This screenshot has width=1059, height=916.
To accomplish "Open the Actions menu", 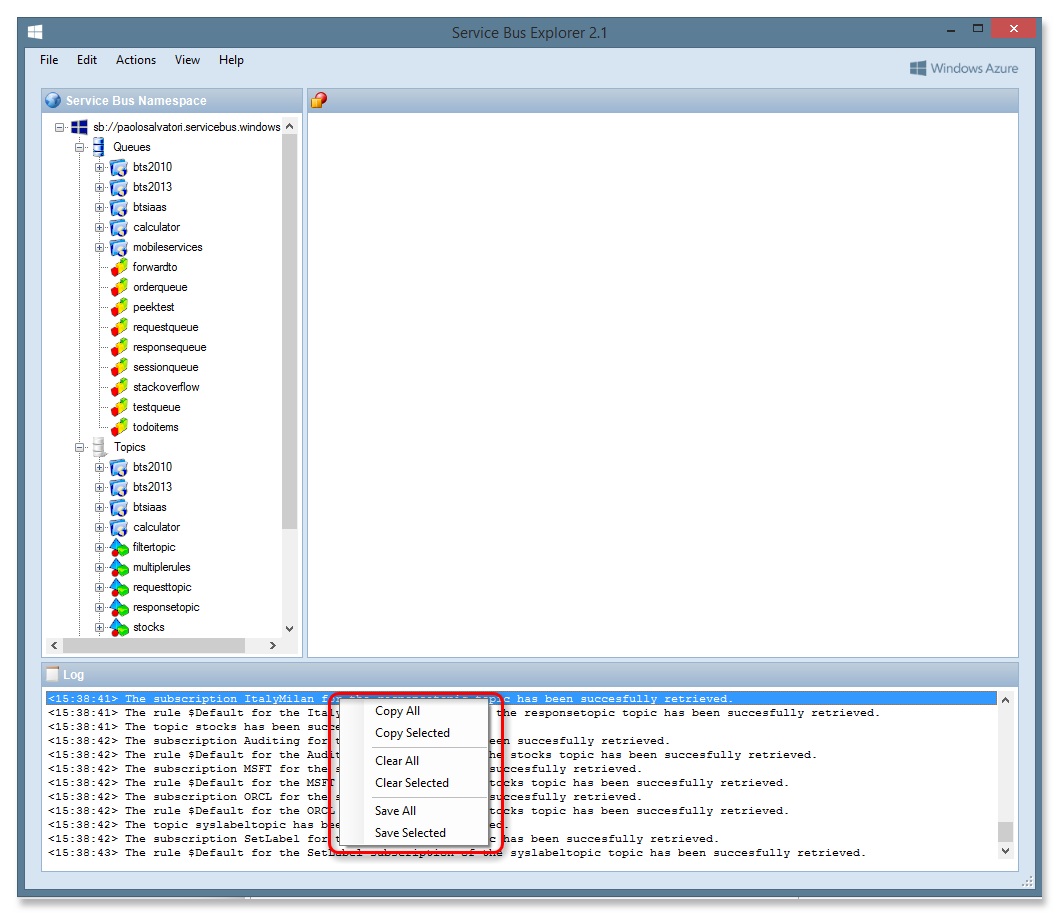I will 136,60.
